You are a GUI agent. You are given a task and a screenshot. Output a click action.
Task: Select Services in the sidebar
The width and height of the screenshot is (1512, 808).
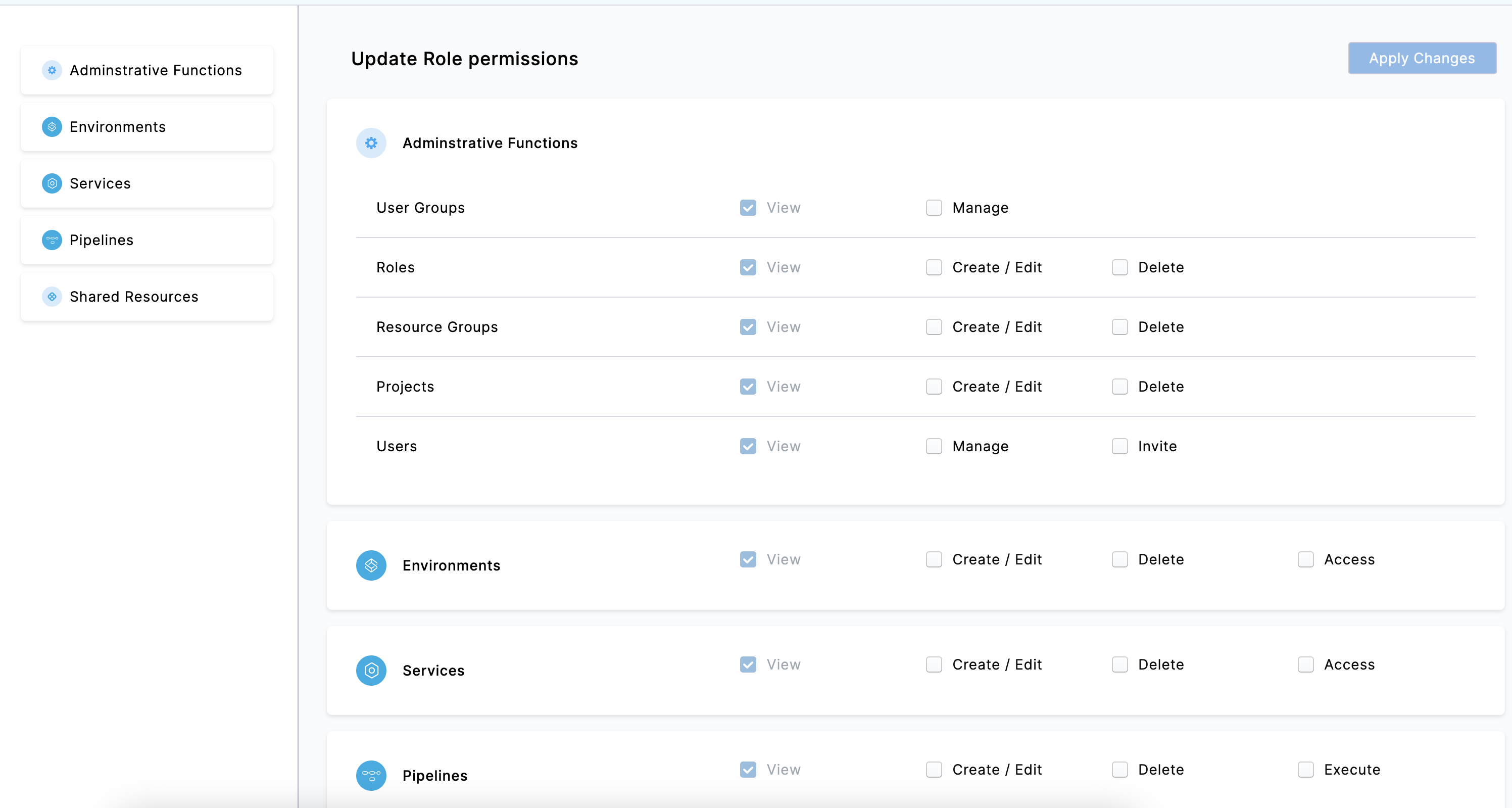click(x=147, y=183)
